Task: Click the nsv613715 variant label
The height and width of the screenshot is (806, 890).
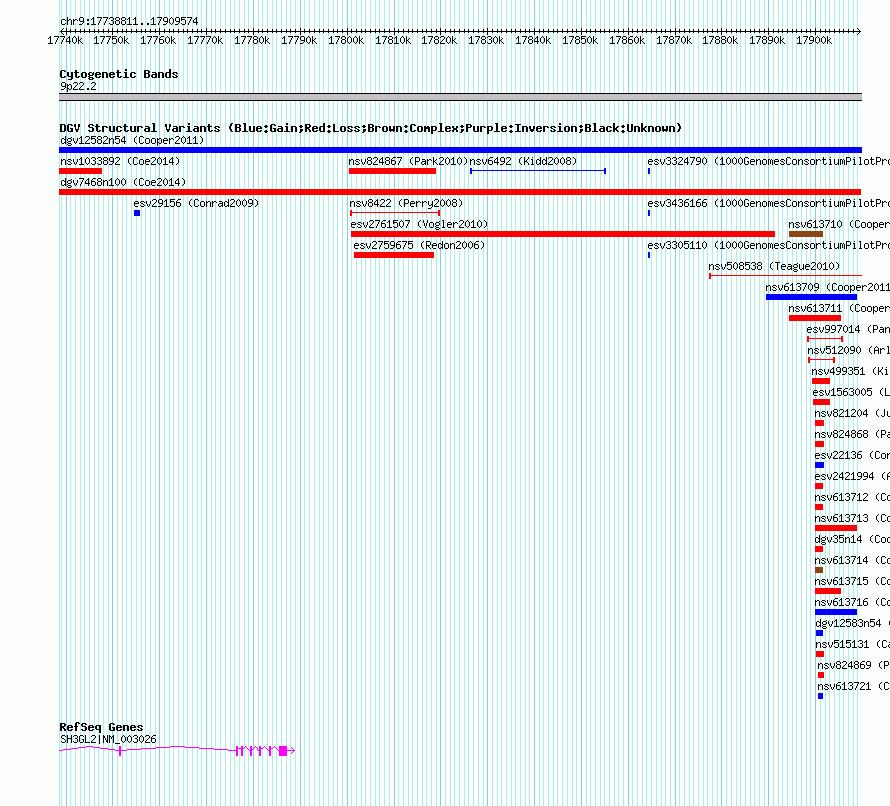Action: click(852, 581)
